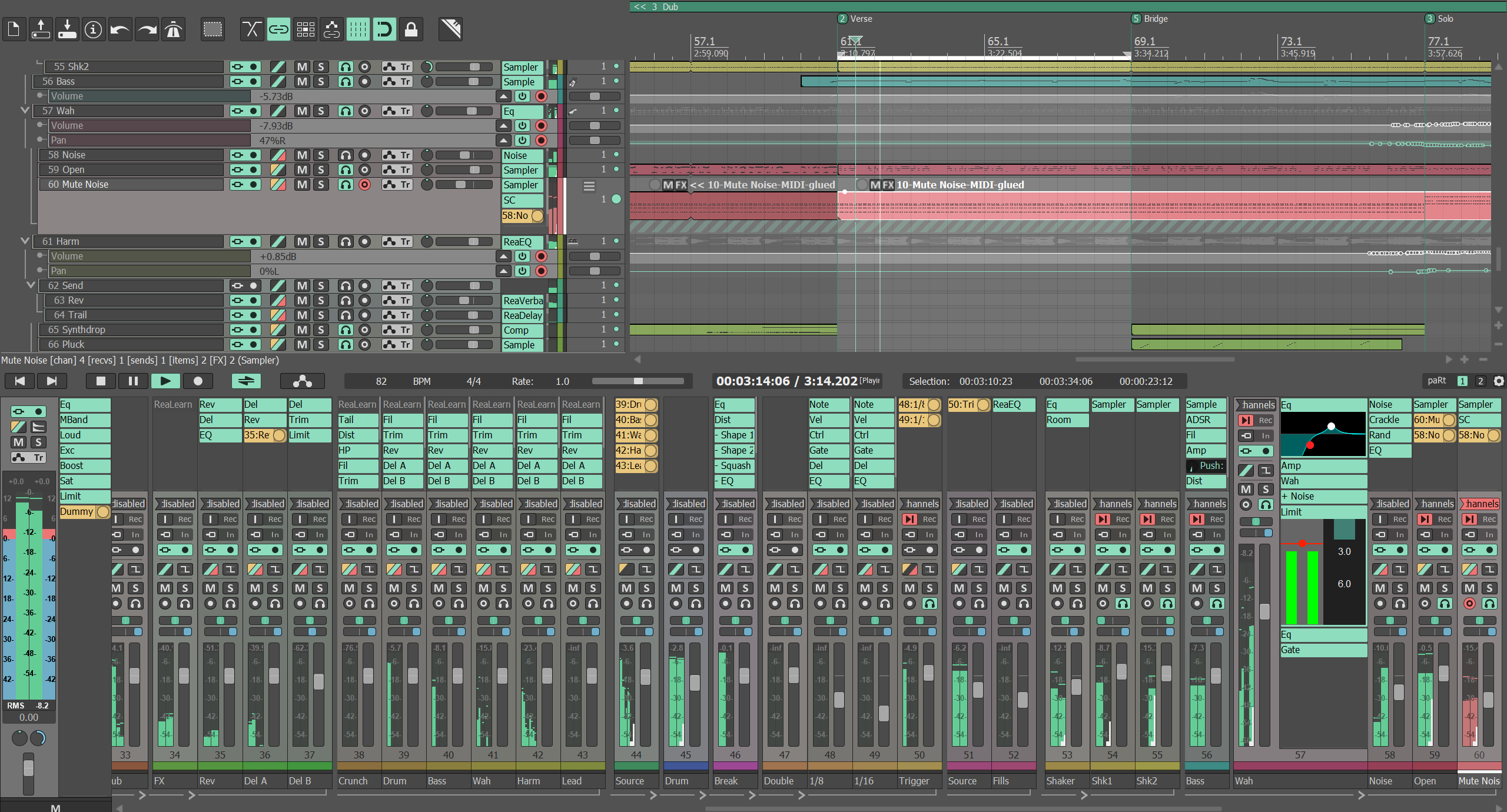Pause playback with the pause button

(133, 381)
